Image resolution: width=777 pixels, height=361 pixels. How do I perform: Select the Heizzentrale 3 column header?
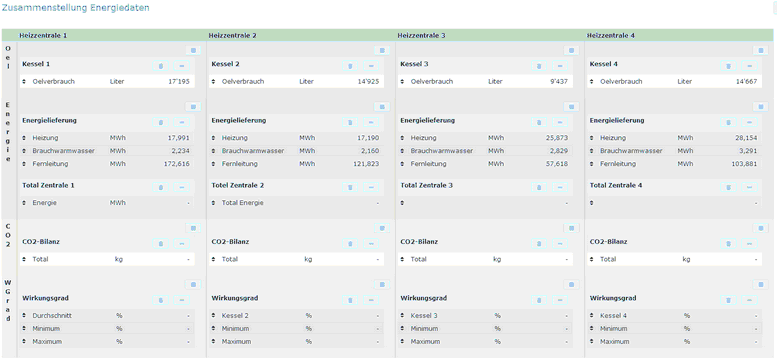[422, 36]
